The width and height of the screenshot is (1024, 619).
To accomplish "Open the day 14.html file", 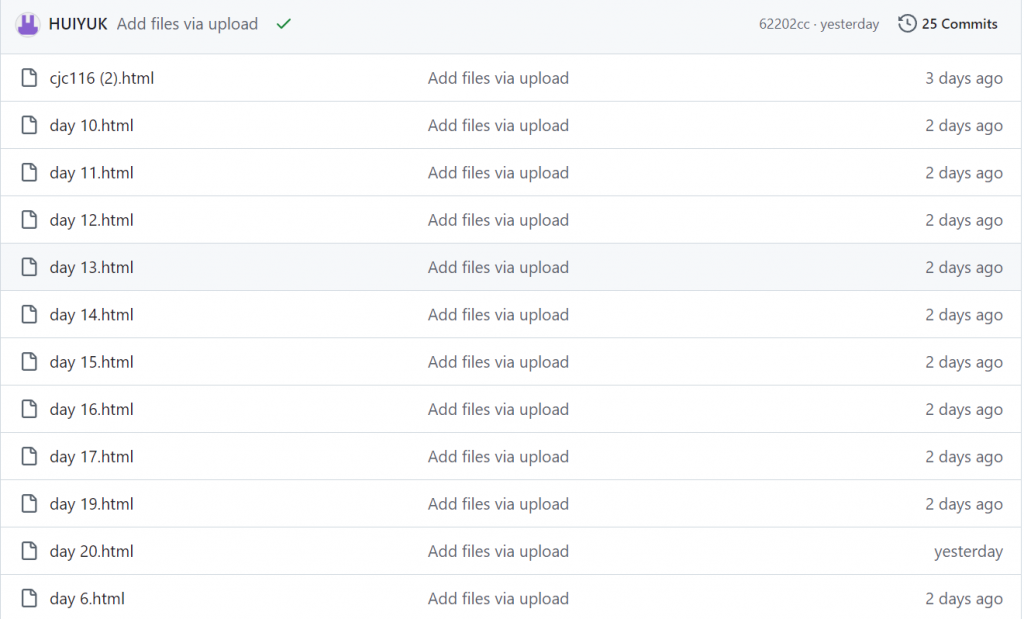I will (x=91, y=315).
